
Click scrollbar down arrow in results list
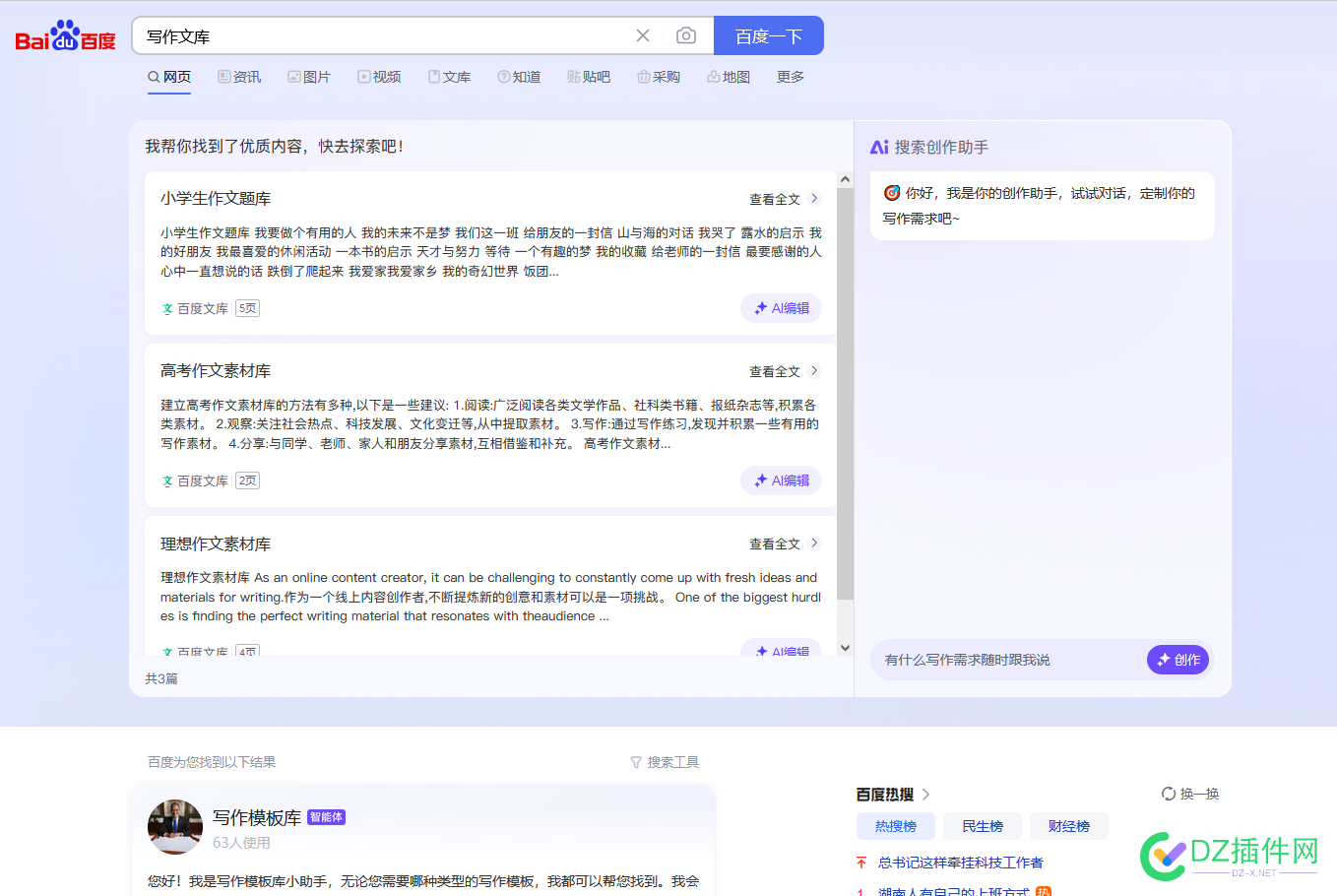(x=845, y=647)
